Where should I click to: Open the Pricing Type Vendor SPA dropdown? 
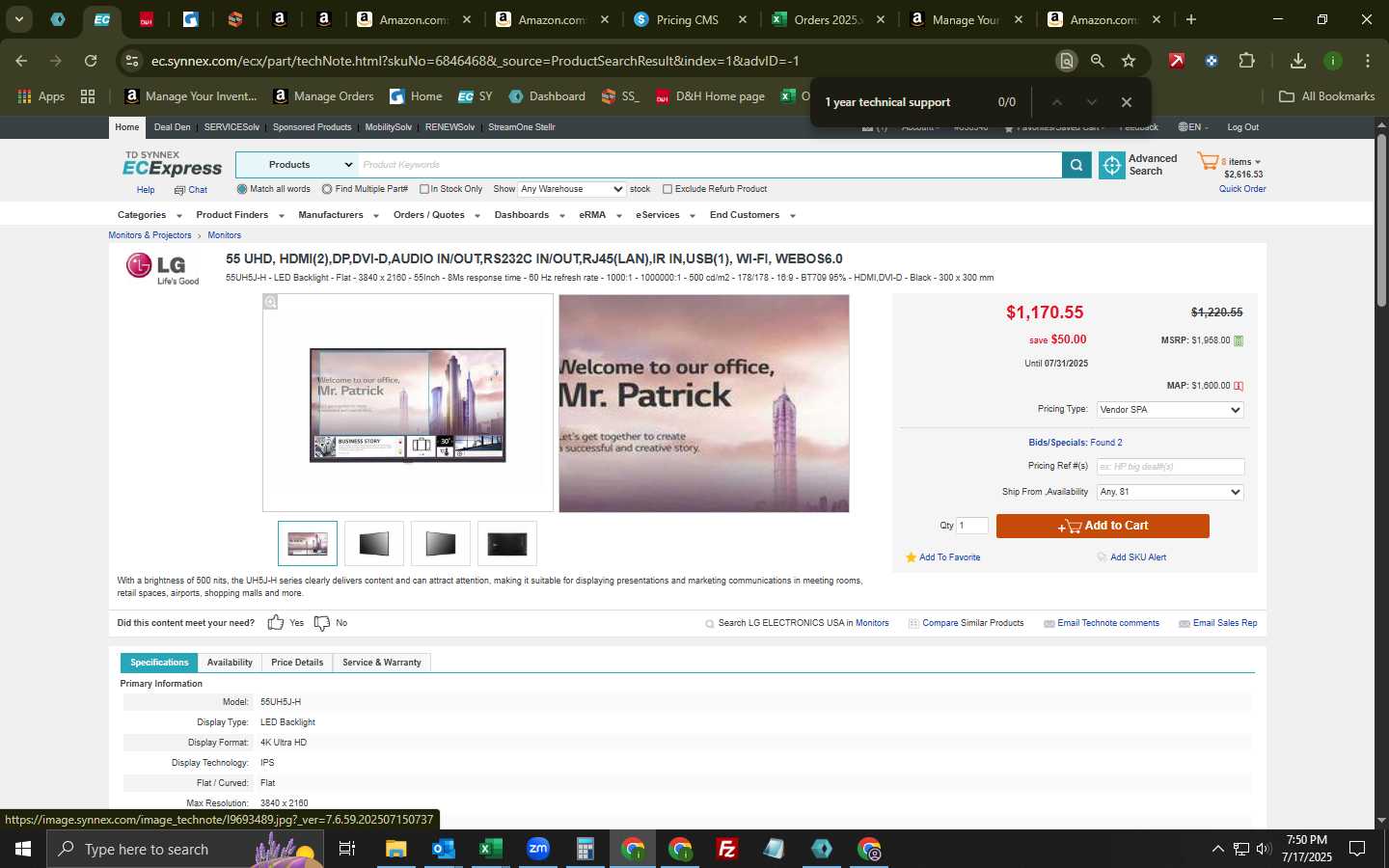tap(1170, 410)
